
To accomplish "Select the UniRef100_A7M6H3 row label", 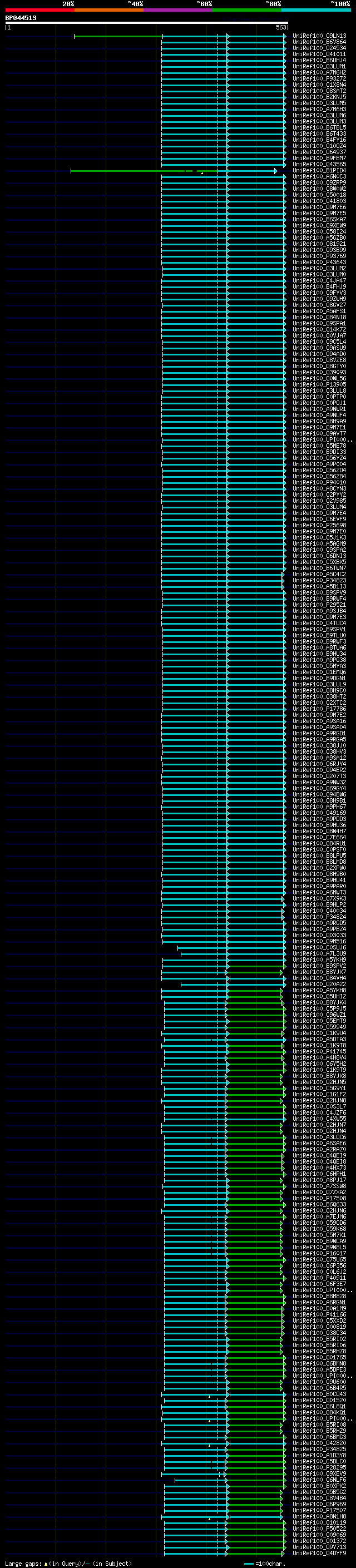I will [319, 109].
